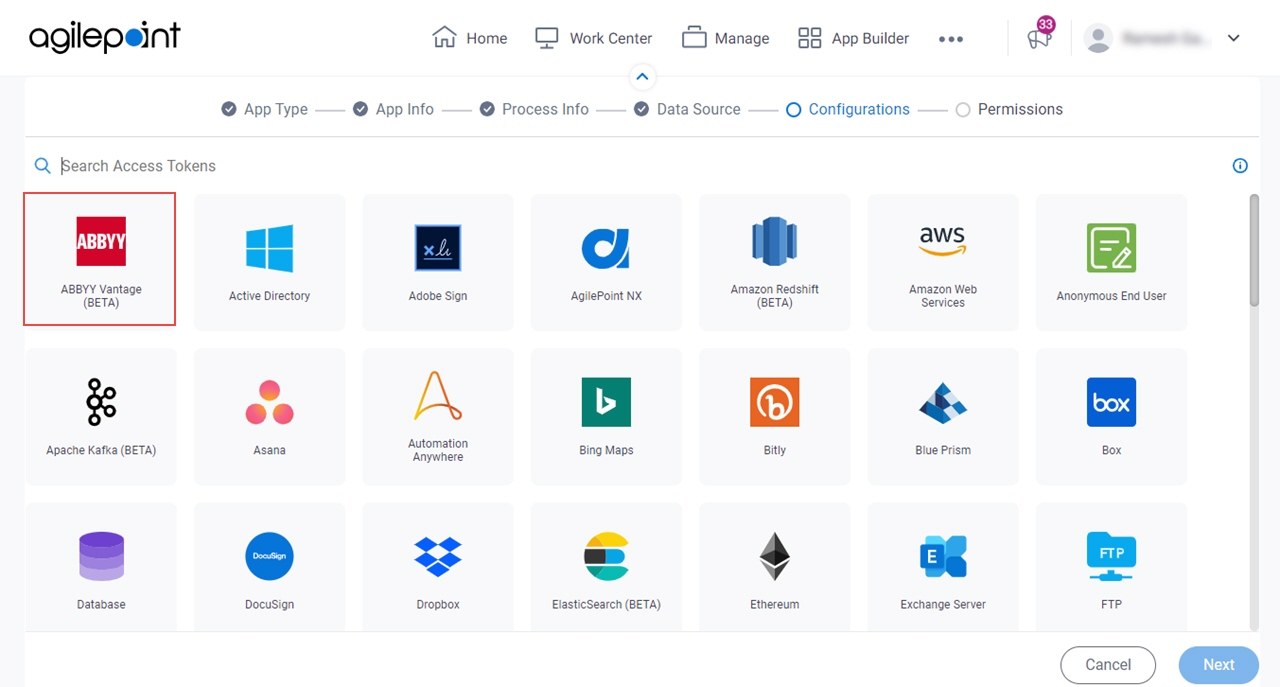Jump to the Permissions step
This screenshot has width=1280, height=687.
tap(1009, 109)
